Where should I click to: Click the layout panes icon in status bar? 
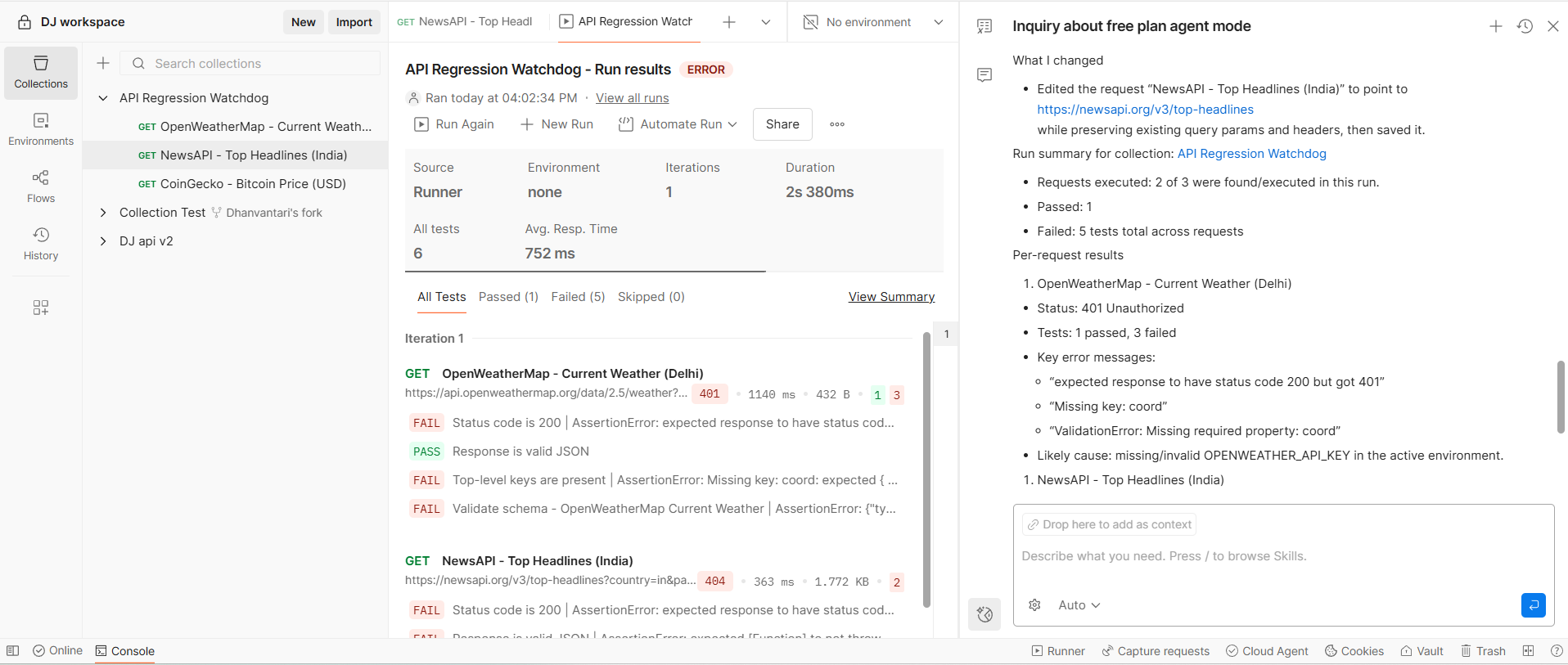[x=1528, y=651]
